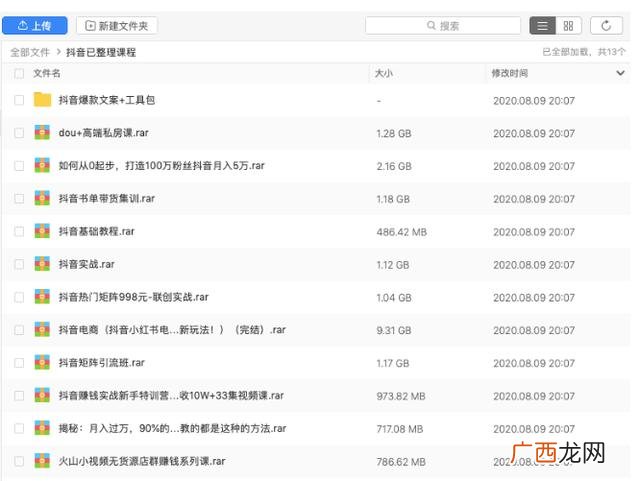Click the 上传 upload button
This screenshot has width=640, height=481.
pos(35,26)
